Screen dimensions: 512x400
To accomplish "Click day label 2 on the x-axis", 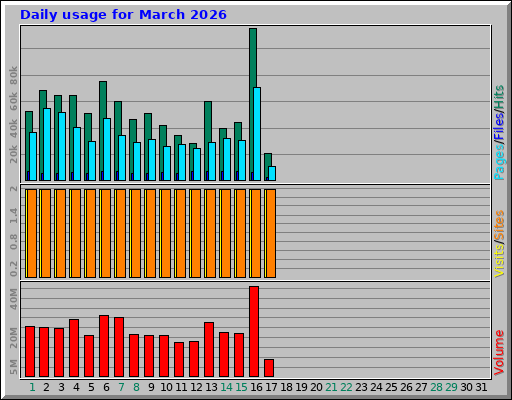I will [x=46, y=387].
